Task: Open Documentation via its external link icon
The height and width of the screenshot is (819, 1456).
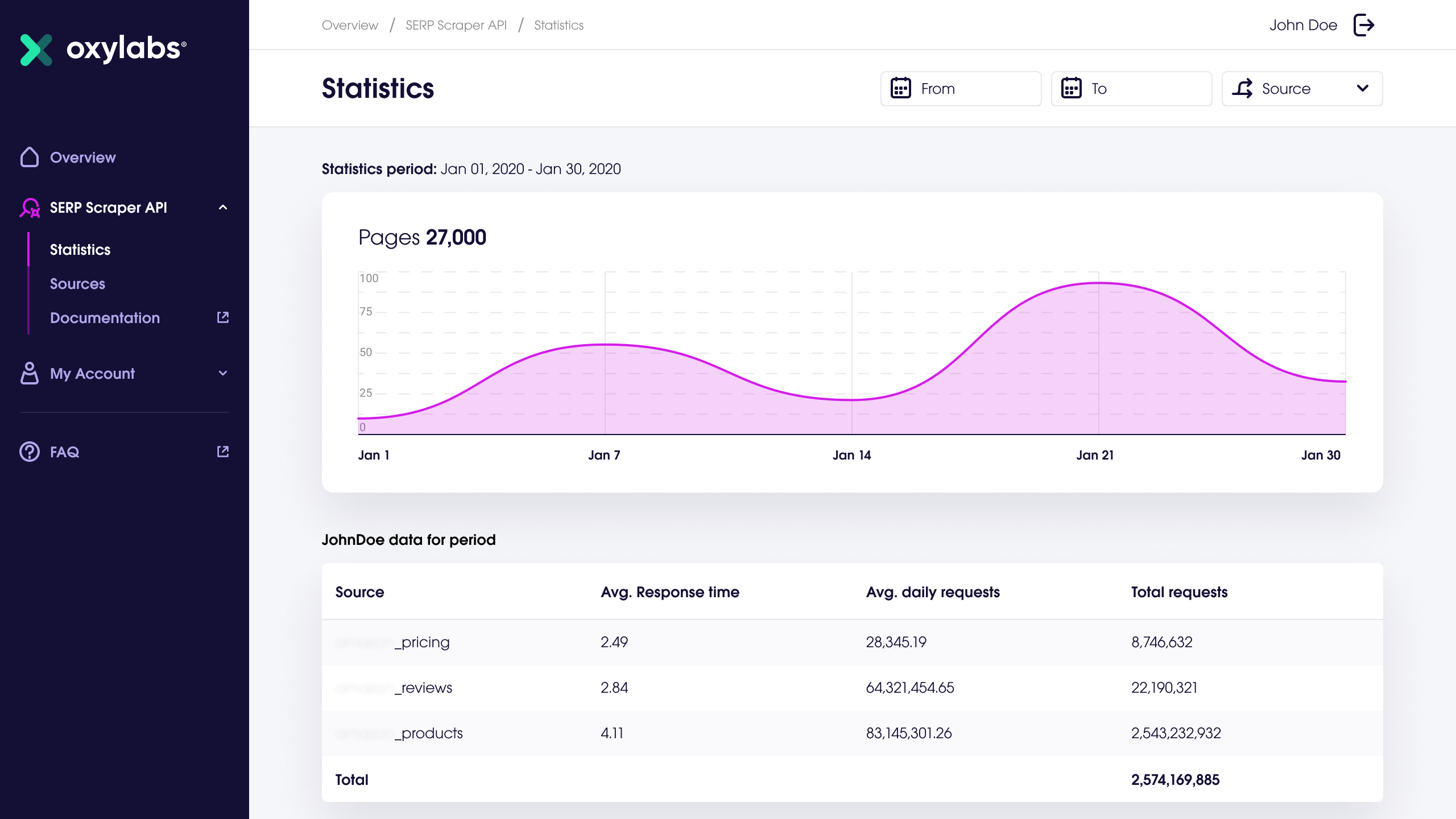Action: coord(223,317)
